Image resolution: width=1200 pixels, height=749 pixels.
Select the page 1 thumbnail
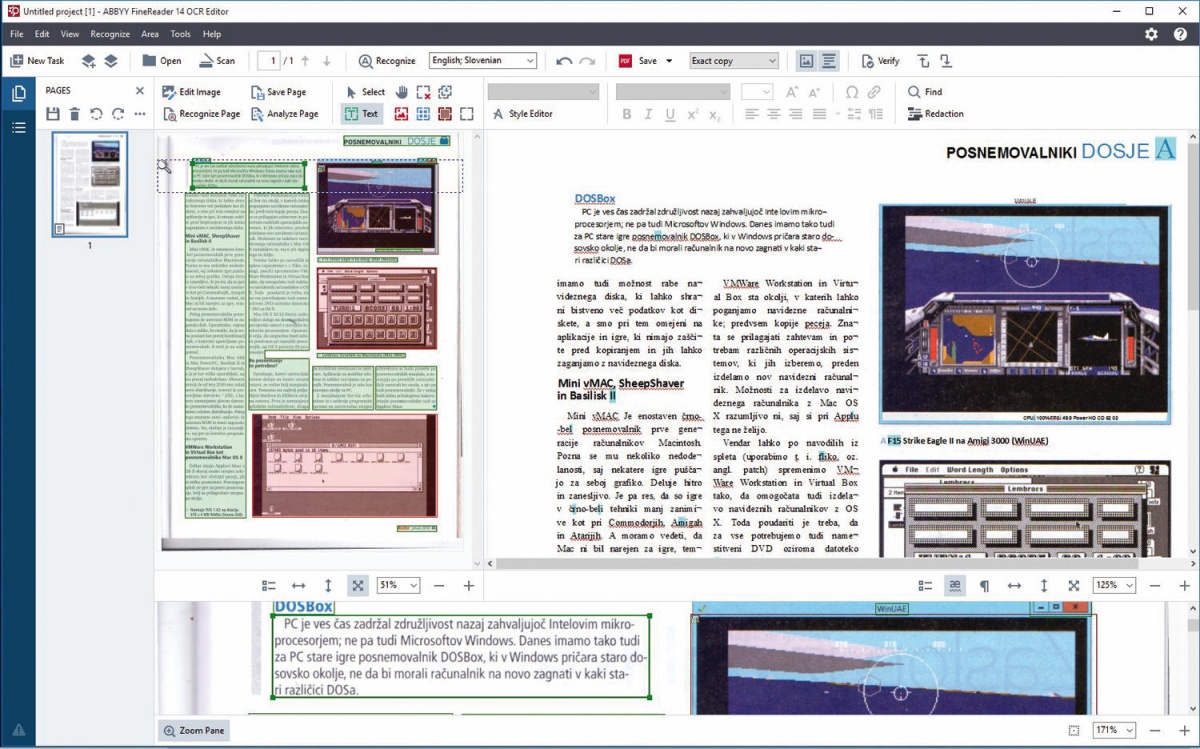coord(90,184)
